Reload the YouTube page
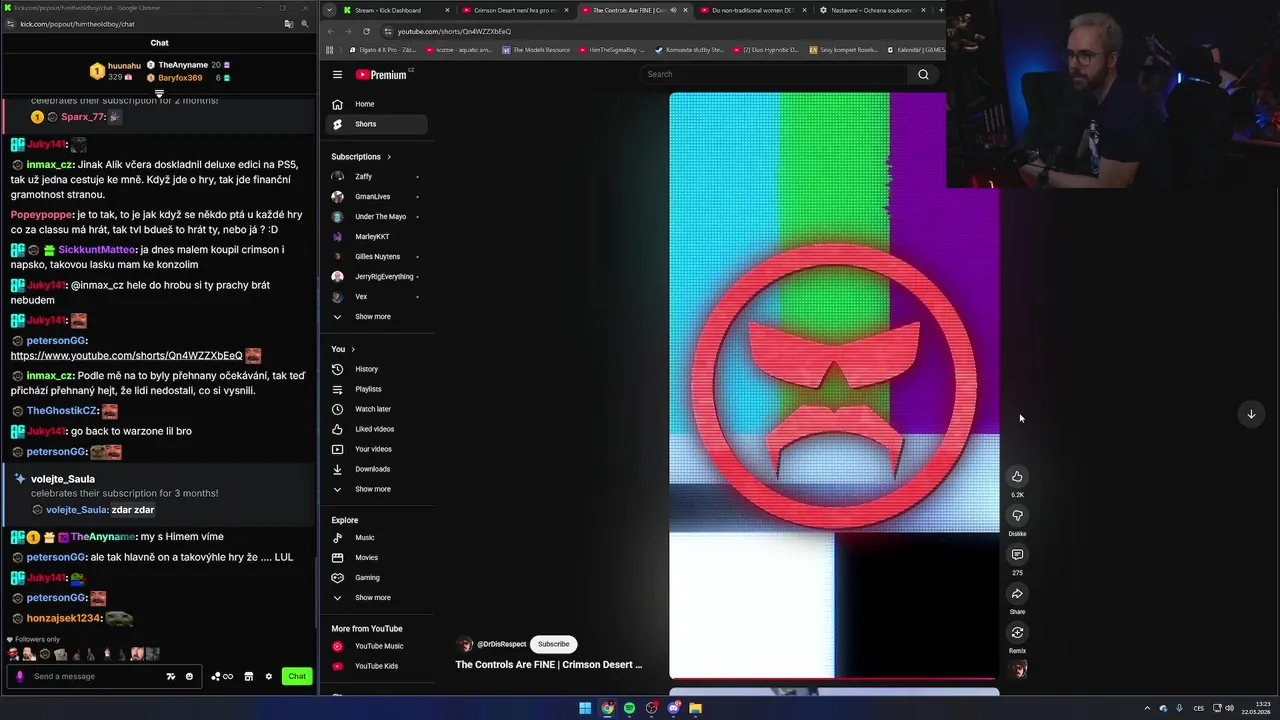Image resolution: width=1280 pixels, height=720 pixels. [x=366, y=31]
